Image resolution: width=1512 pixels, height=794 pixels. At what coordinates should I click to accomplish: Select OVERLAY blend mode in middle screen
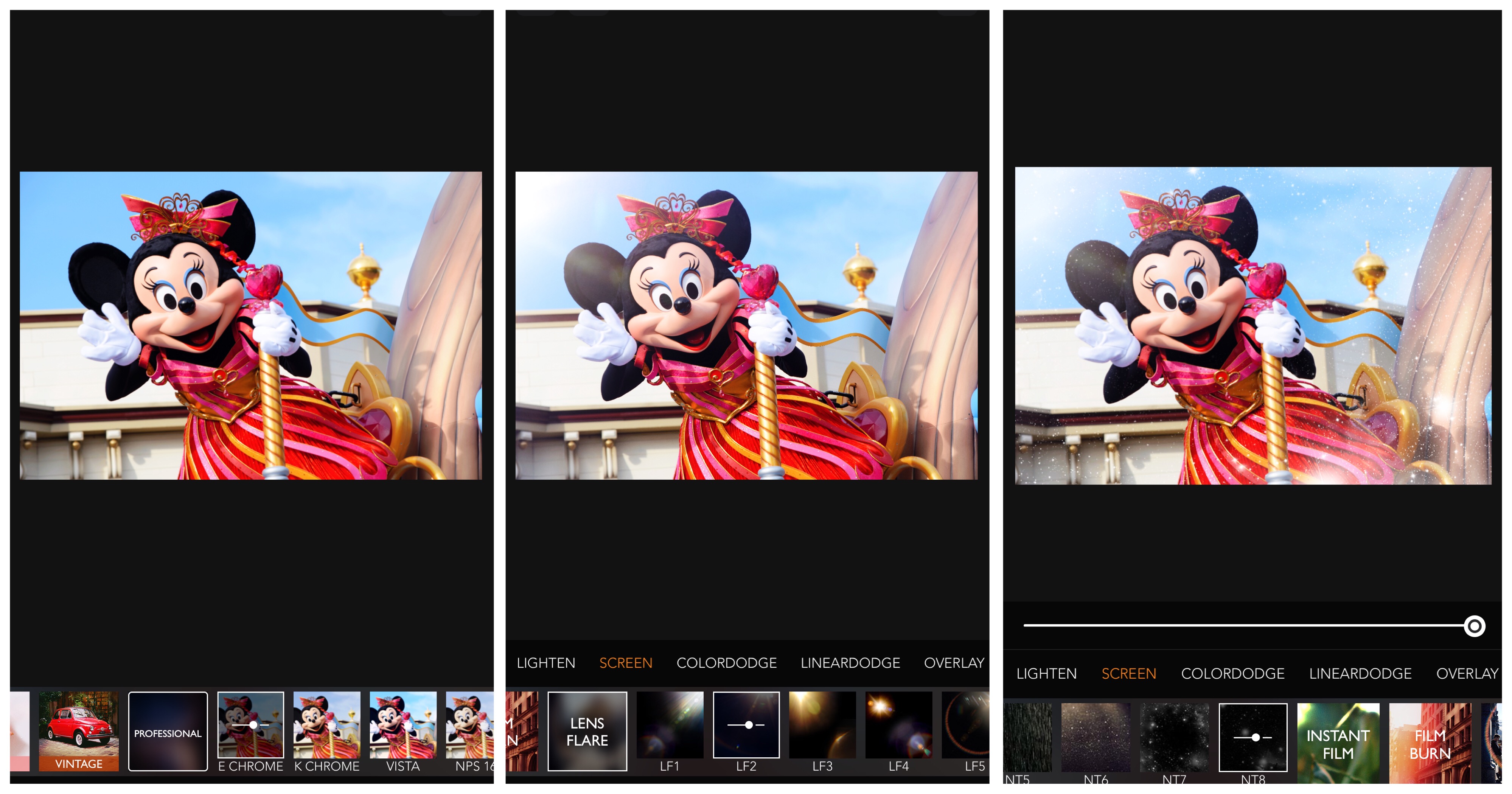(954, 662)
